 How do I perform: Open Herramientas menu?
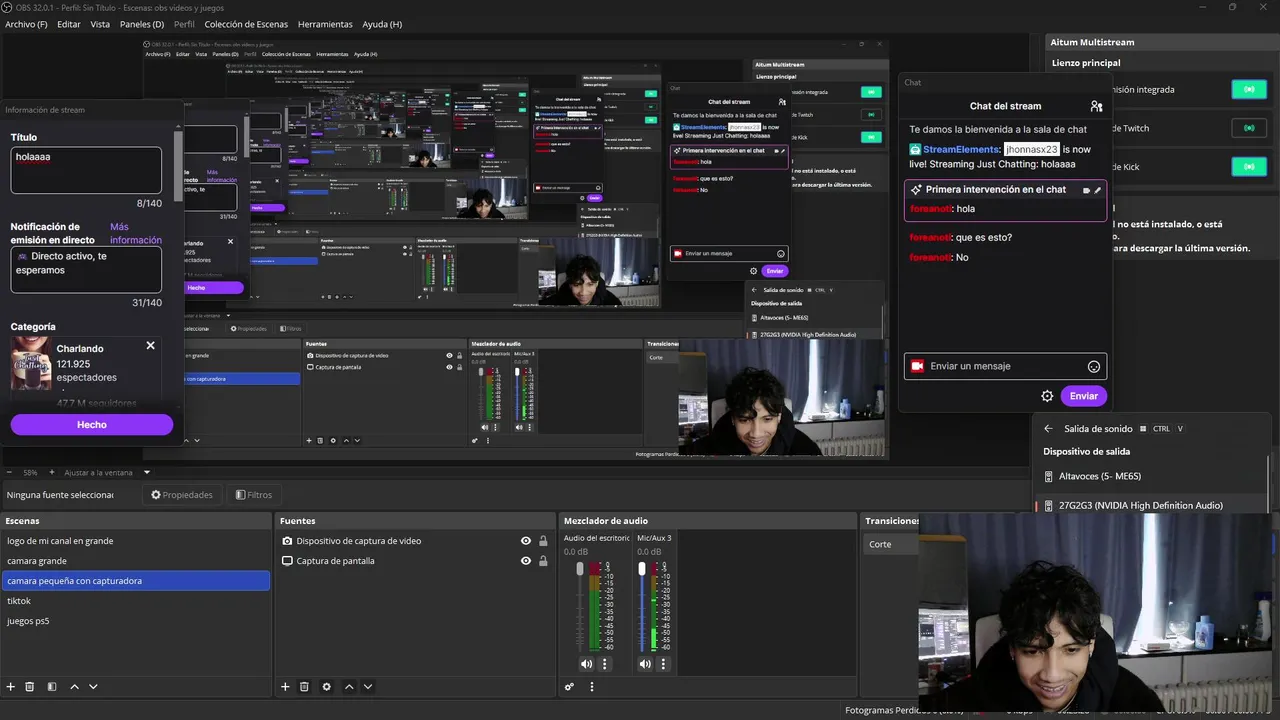(325, 24)
